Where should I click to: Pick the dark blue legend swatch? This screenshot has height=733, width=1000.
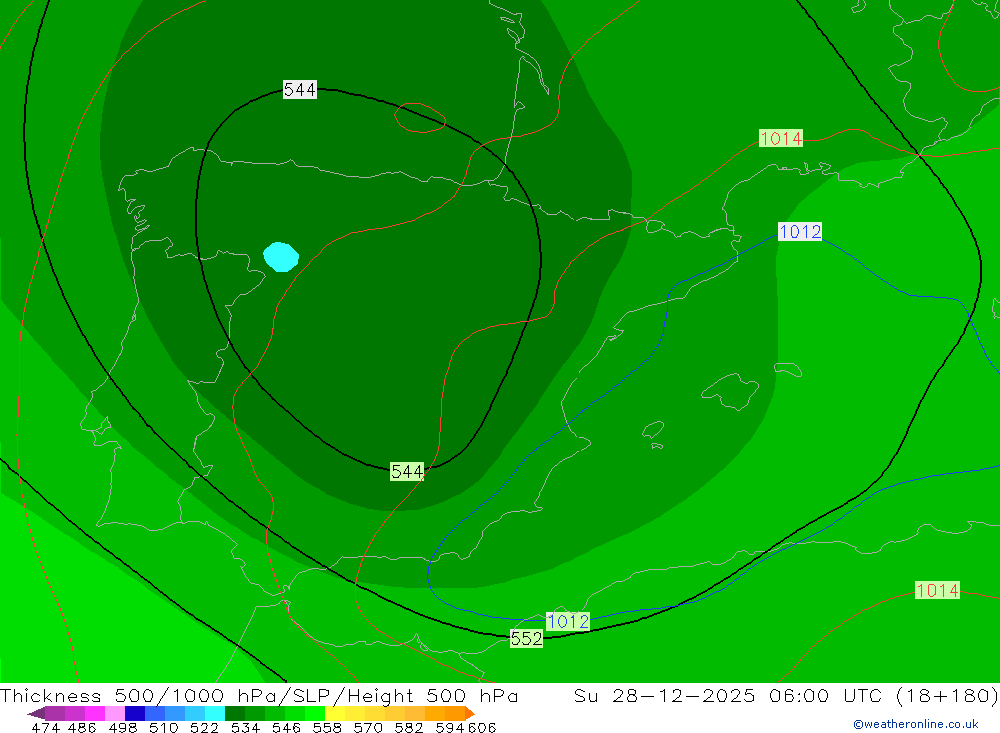pyautogui.click(x=135, y=713)
